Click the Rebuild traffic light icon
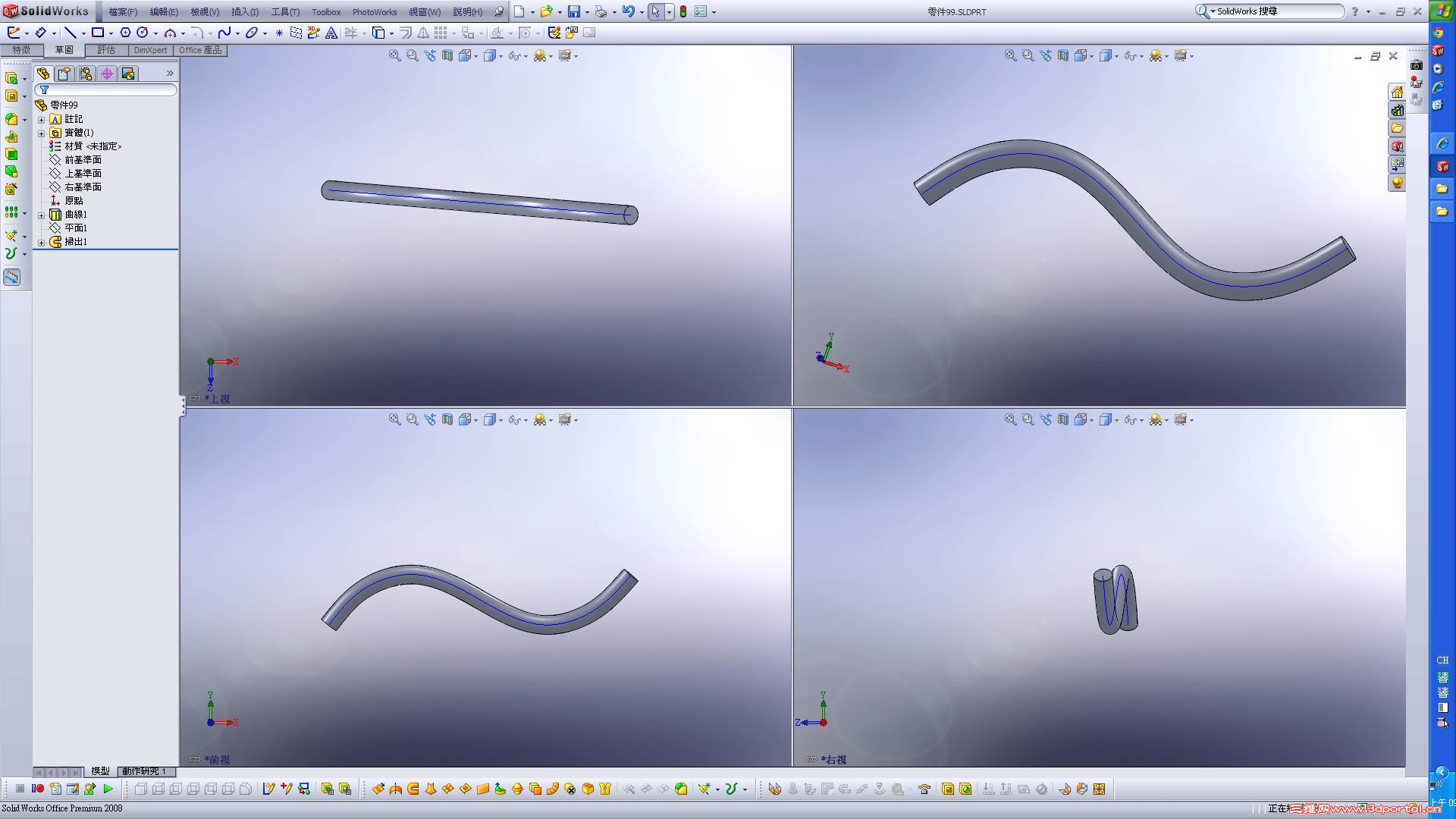 pyautogui.click(x=683, y=11)
